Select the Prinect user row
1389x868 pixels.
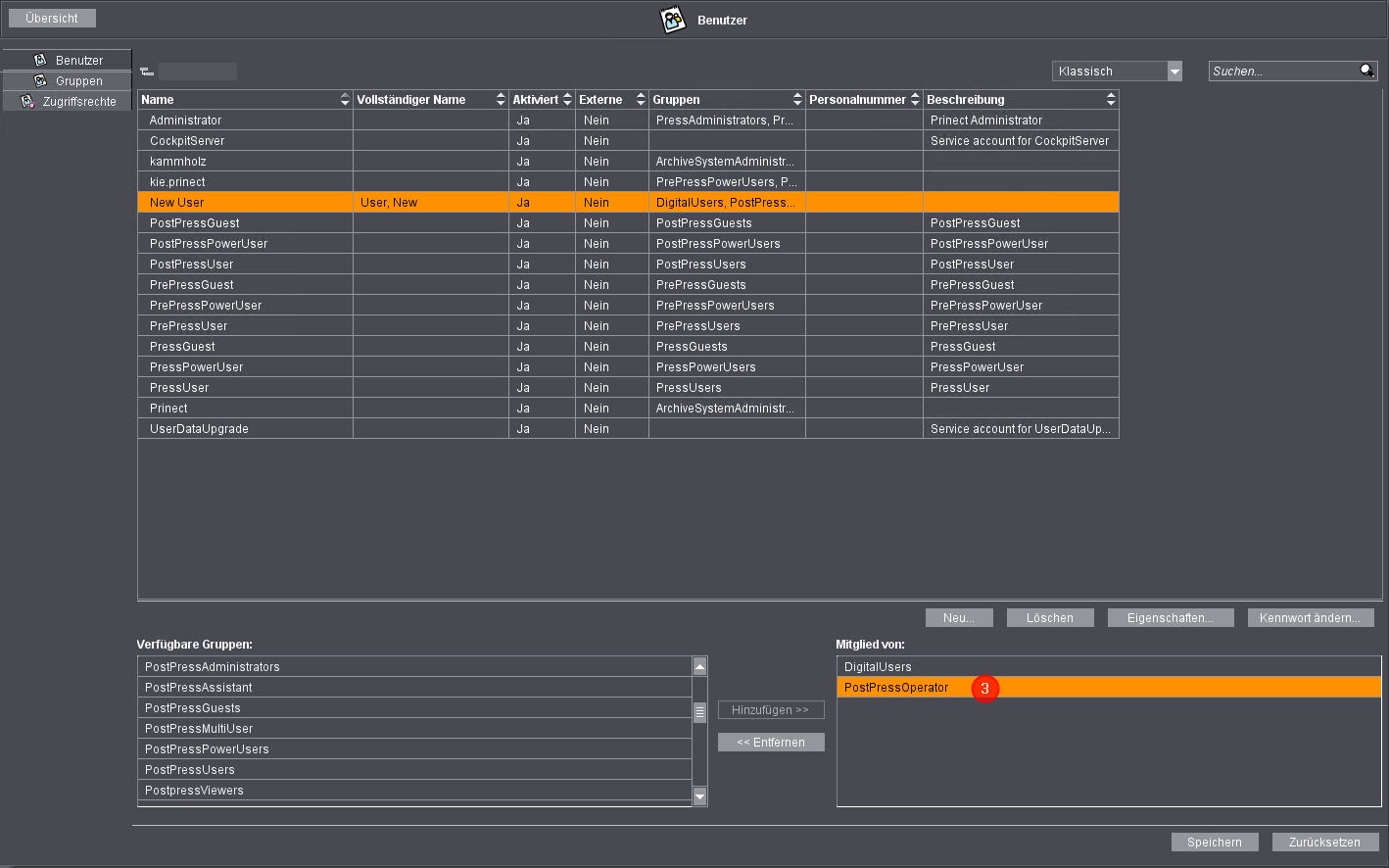628,408
